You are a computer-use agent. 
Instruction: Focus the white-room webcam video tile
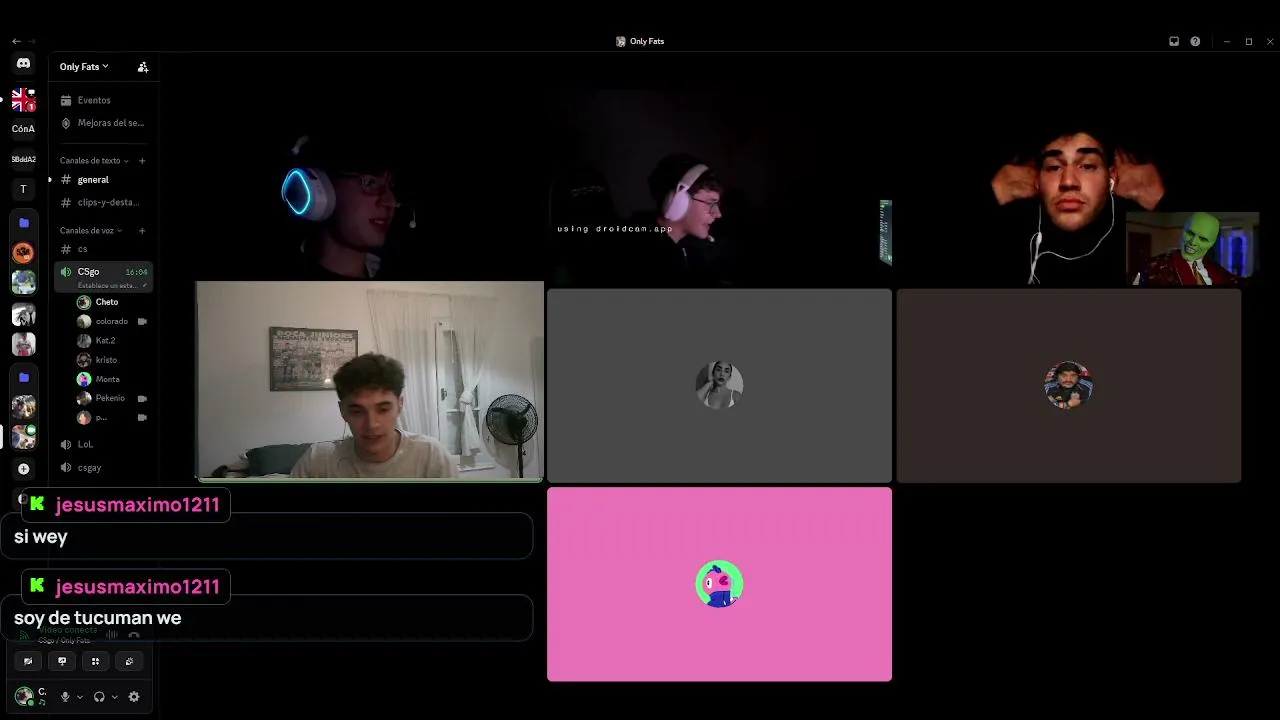pyautogui.click(x=370, y=381)
